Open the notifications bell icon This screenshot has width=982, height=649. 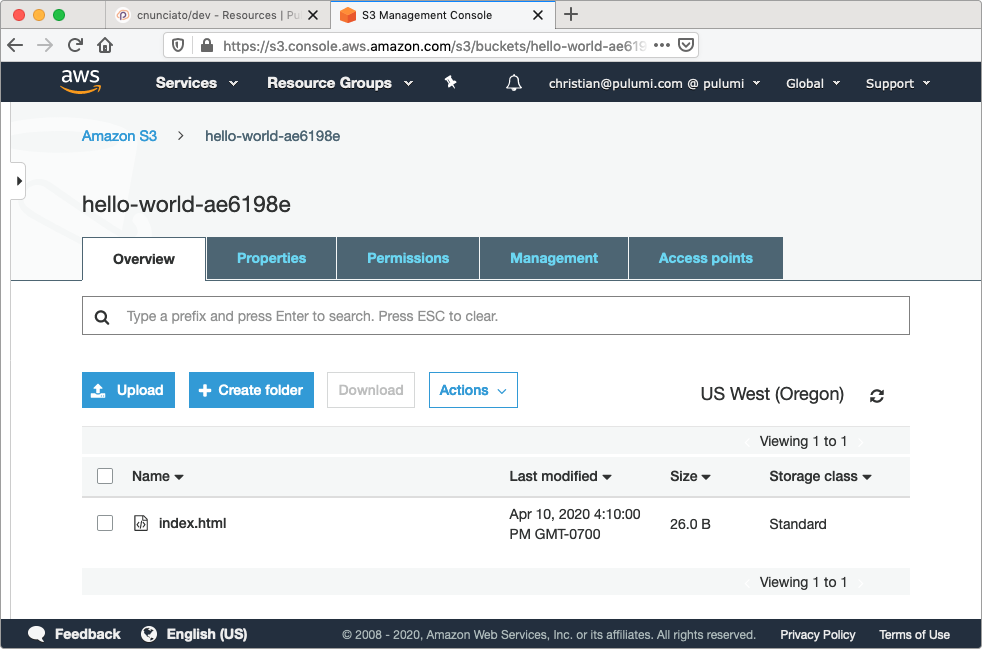coord(514,83)
